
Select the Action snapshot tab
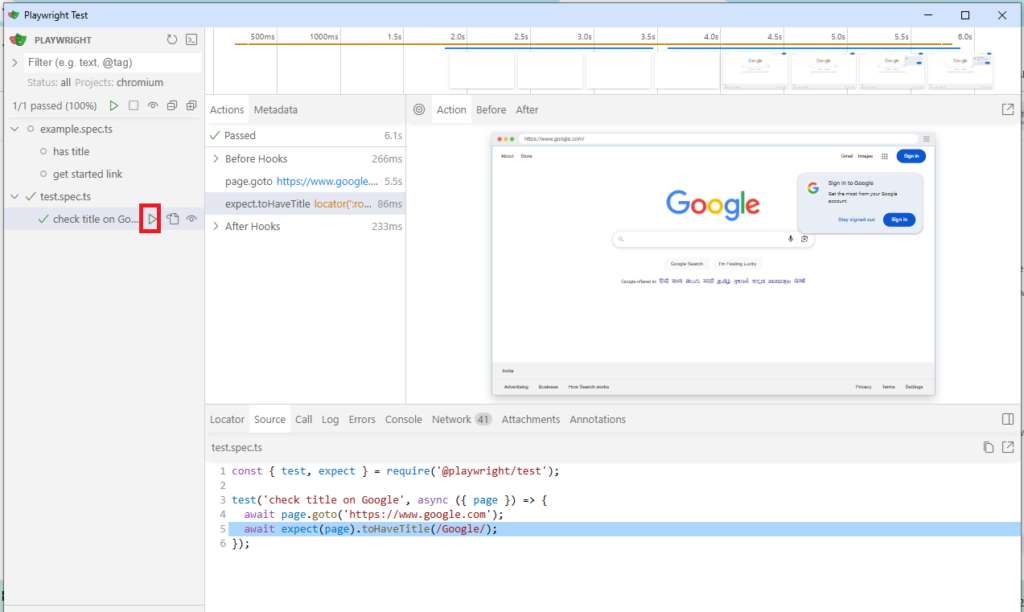451,110
